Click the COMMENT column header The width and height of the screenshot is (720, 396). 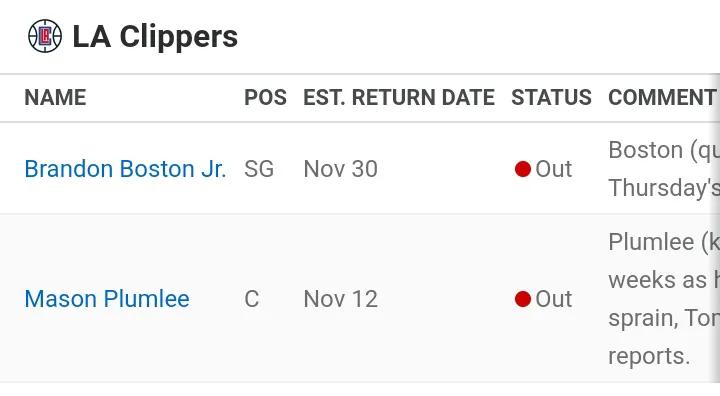[x=662, y=97]
